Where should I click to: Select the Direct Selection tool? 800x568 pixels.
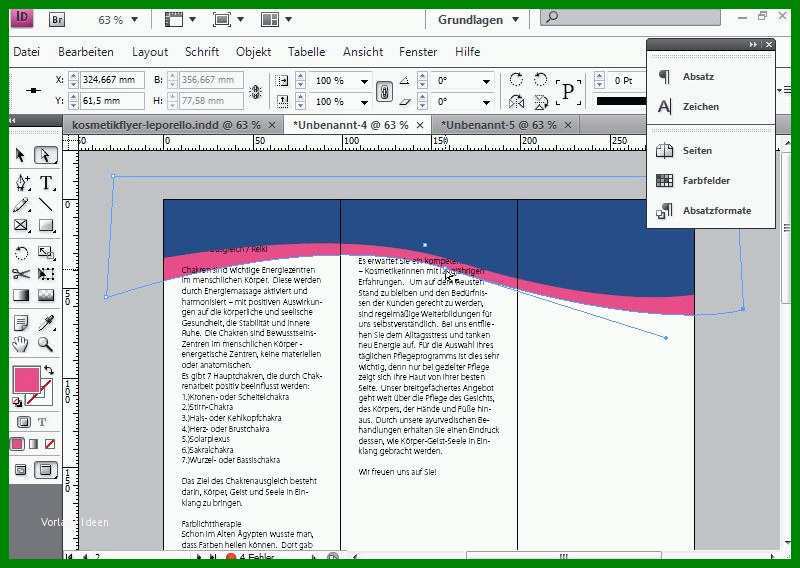click(45, 155)
